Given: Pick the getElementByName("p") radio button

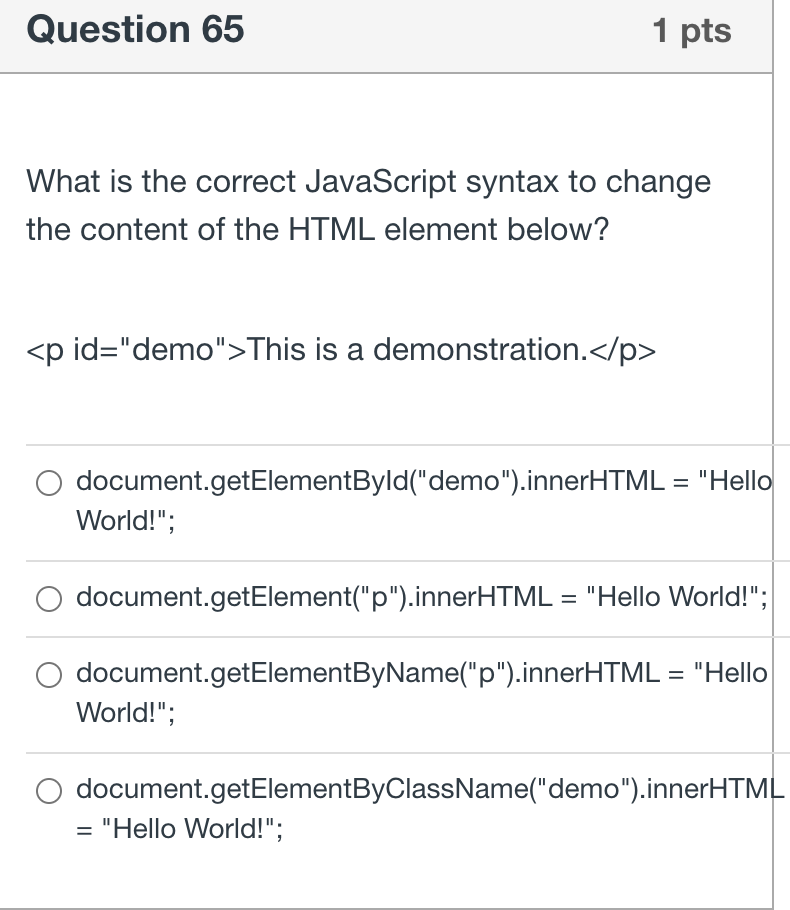Looking at the screenshot, I should [50, 676].
